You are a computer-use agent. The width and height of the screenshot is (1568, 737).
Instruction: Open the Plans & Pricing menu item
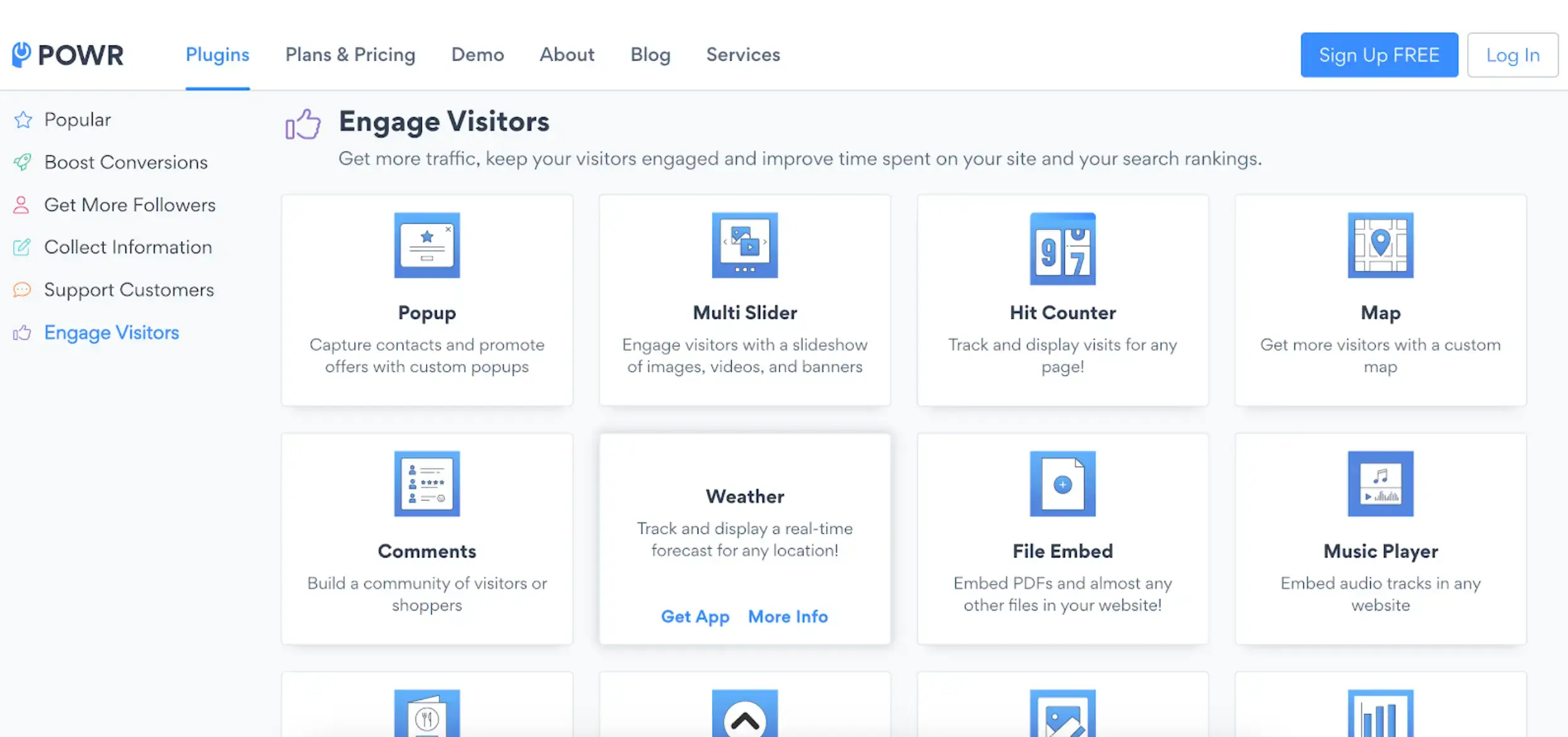tap(350, 55)
